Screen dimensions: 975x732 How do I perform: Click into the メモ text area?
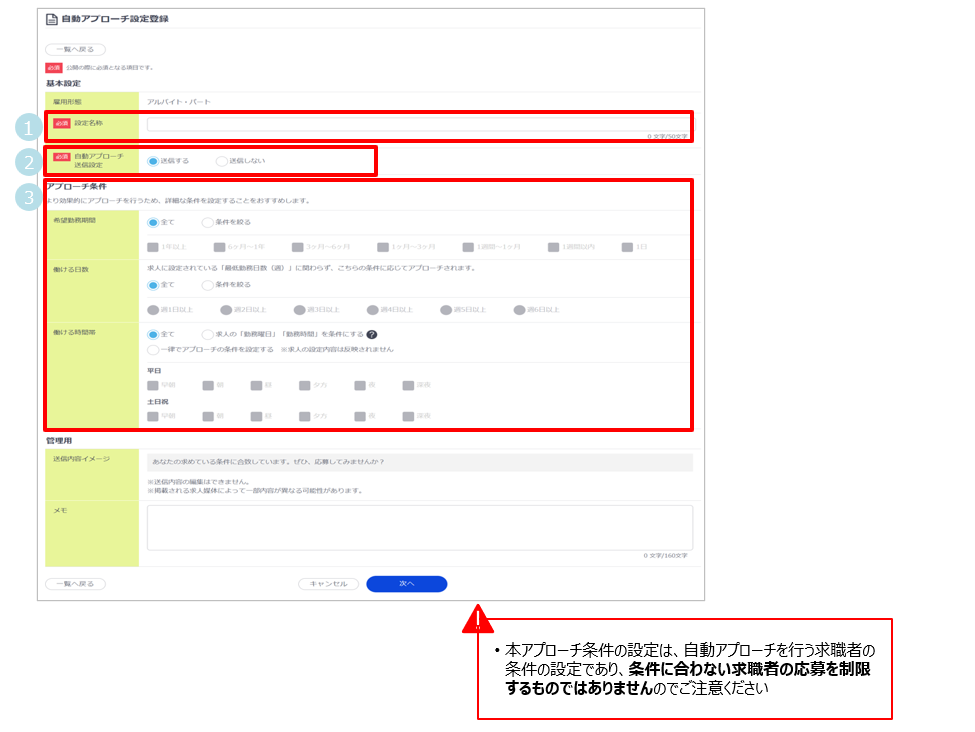[419, 527]
